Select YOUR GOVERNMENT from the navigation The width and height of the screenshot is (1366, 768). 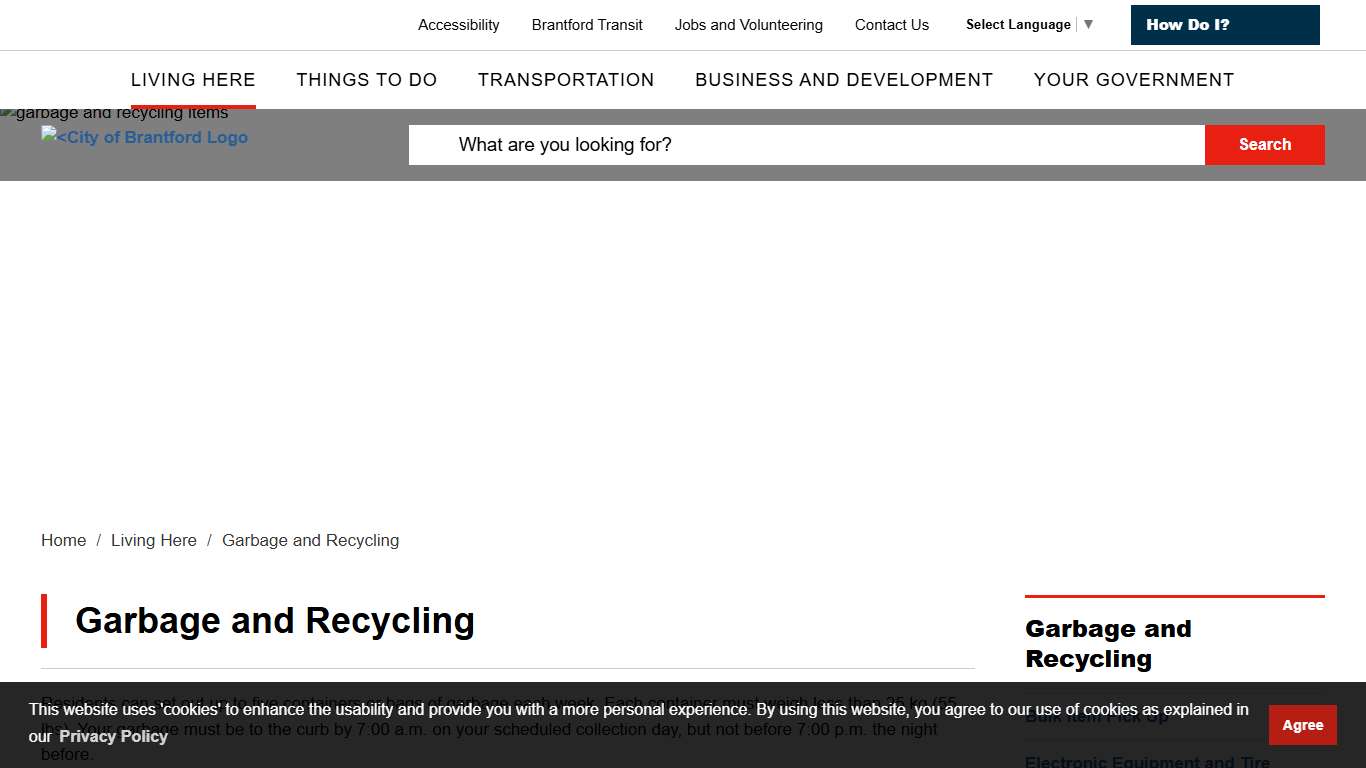tap(1134, 80)
